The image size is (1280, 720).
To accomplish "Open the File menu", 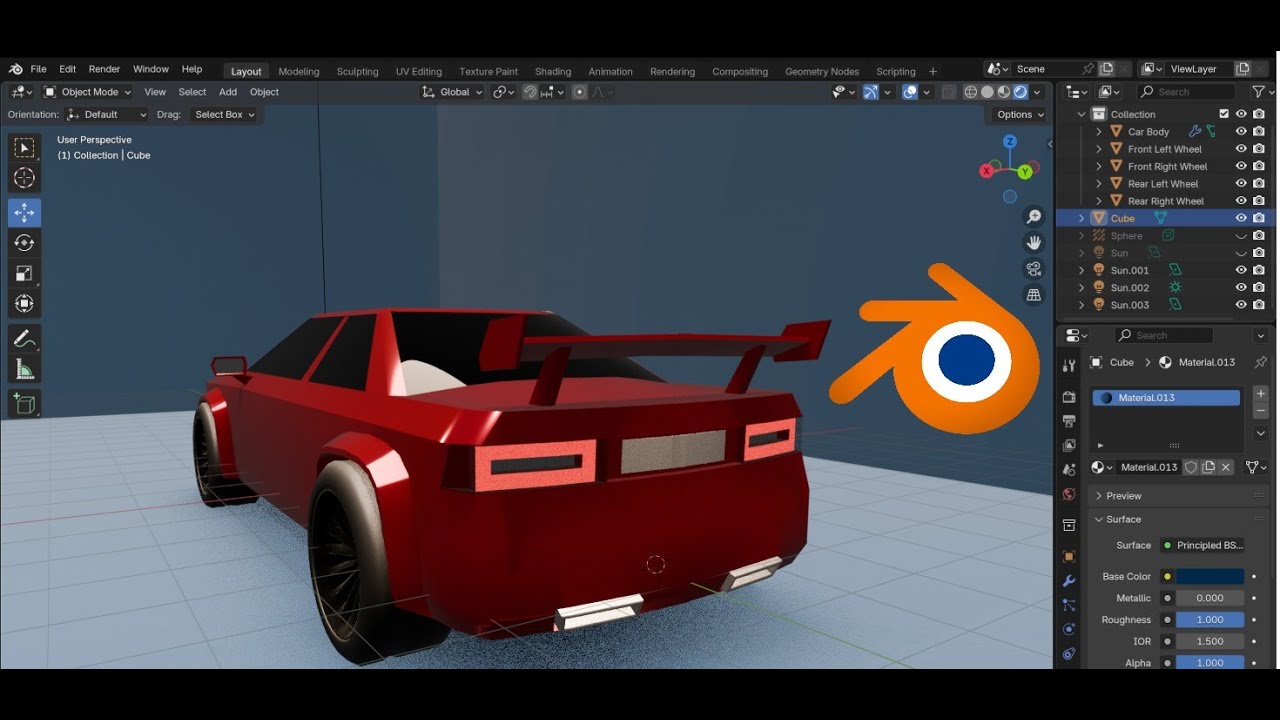I will [38, 70].
